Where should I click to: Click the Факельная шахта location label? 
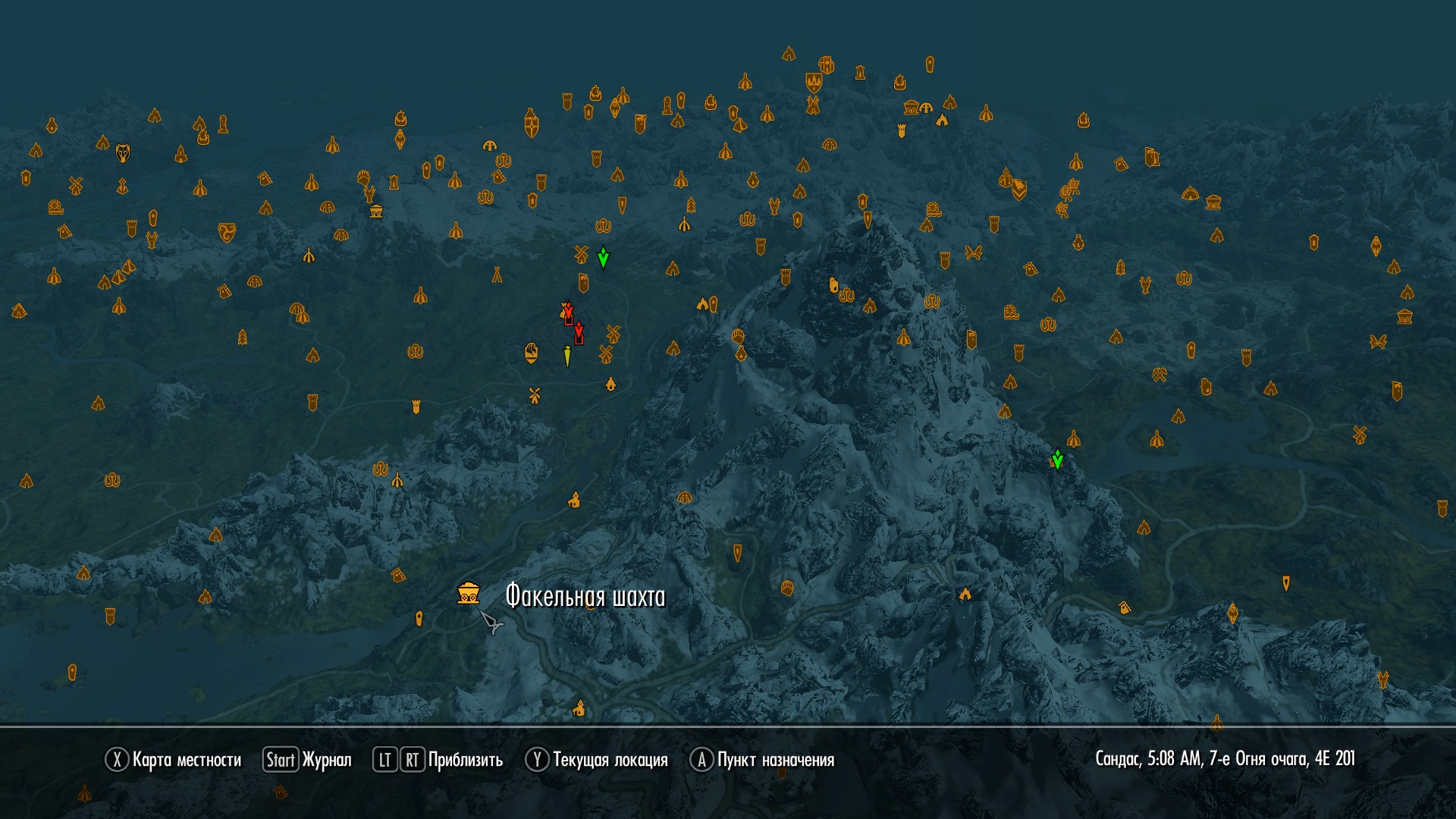click(585, 597)
